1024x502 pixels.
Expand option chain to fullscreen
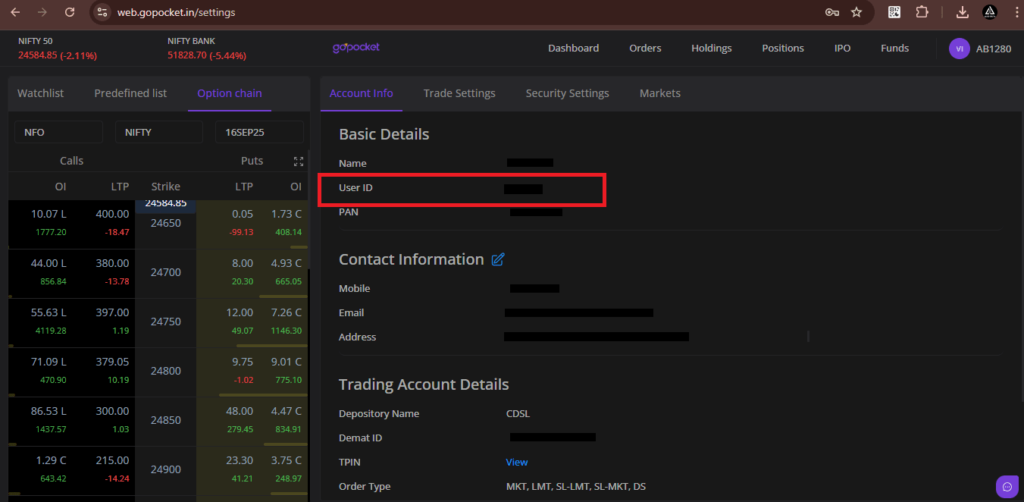coord(297,161)
